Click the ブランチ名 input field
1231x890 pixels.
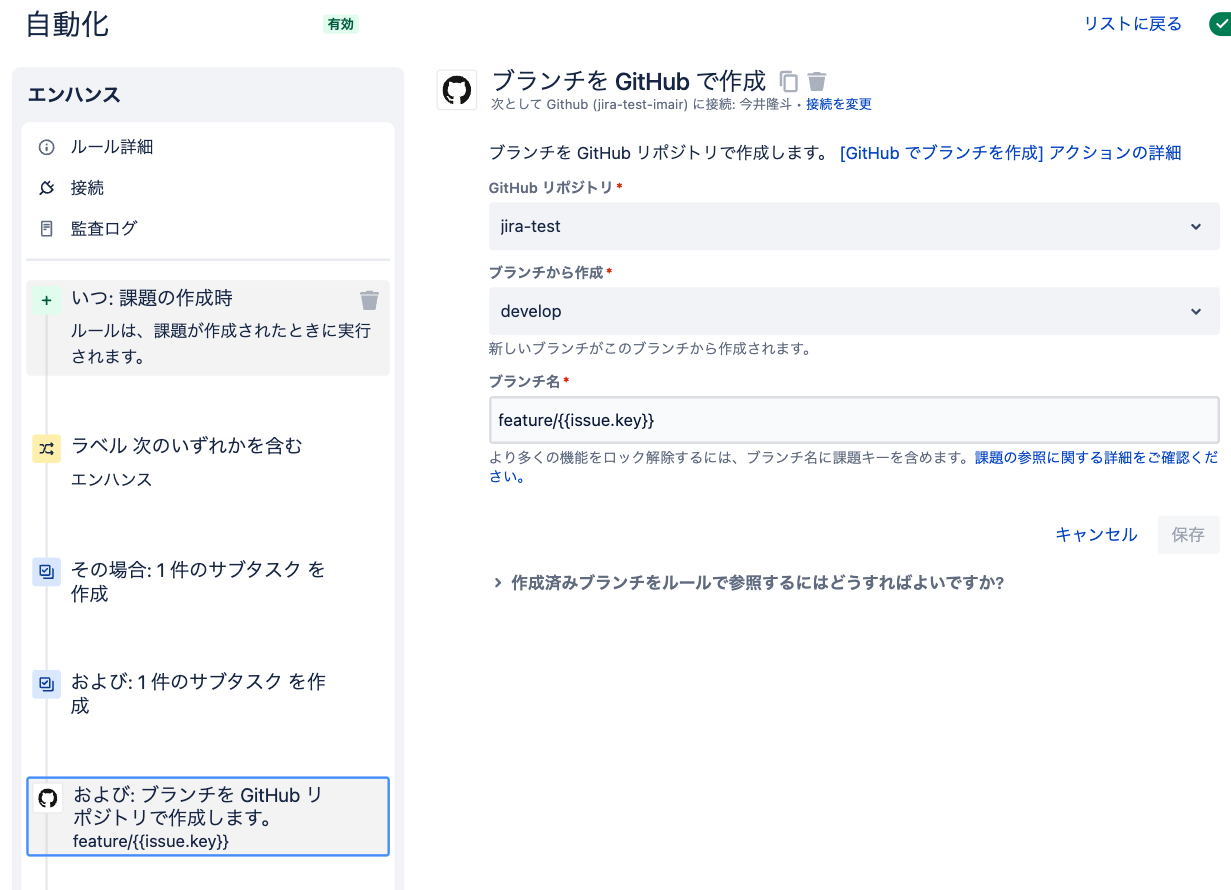[x=854, y=420]
